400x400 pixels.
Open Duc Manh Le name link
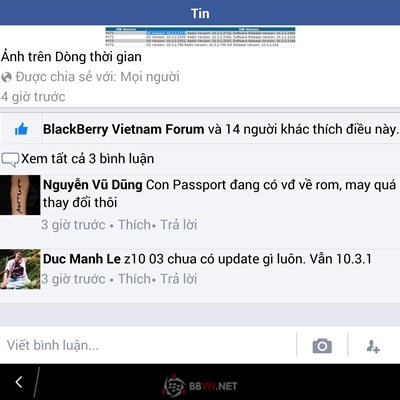(82, 259)
